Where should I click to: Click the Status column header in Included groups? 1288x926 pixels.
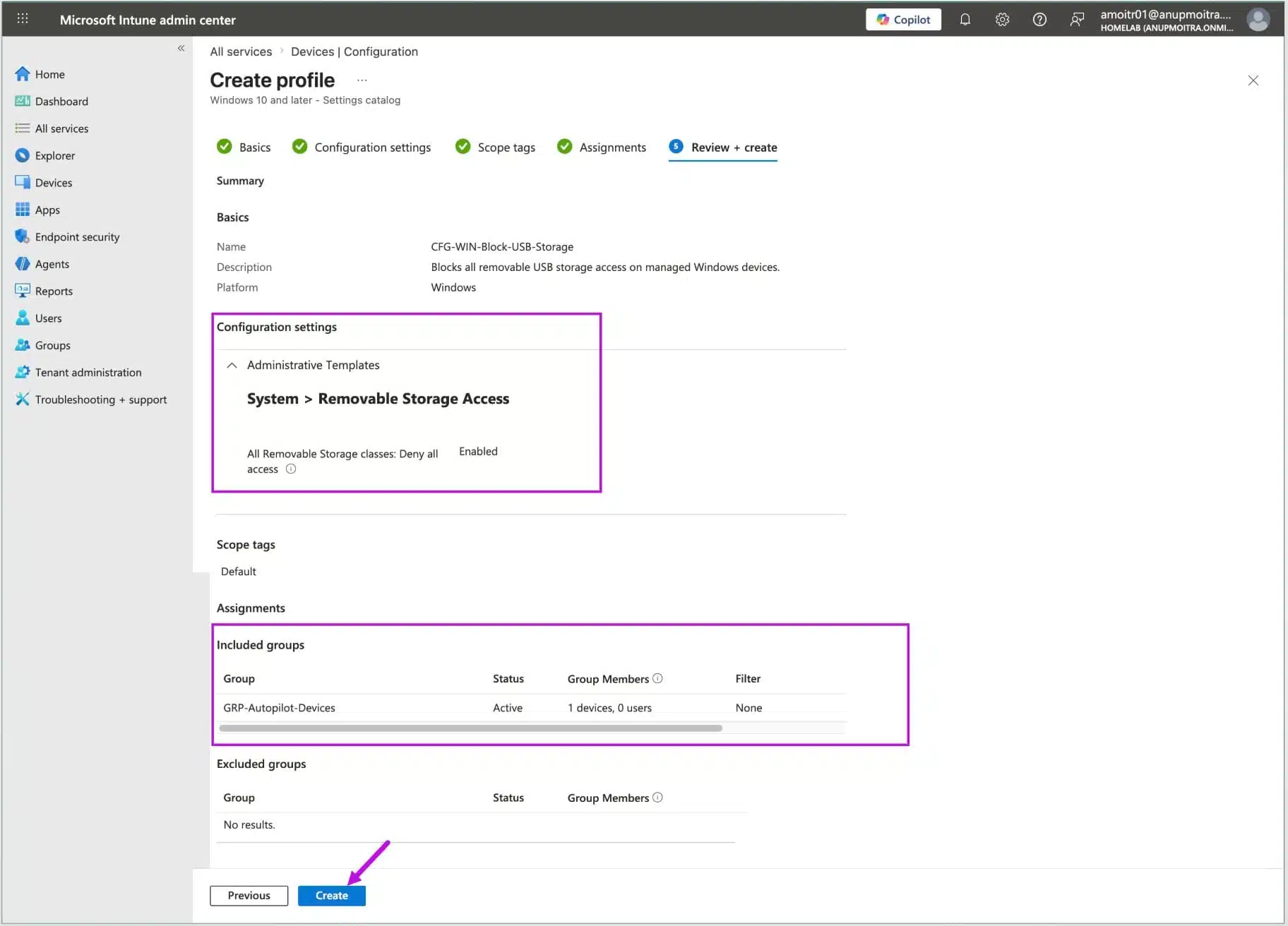(x=508, y=678)
